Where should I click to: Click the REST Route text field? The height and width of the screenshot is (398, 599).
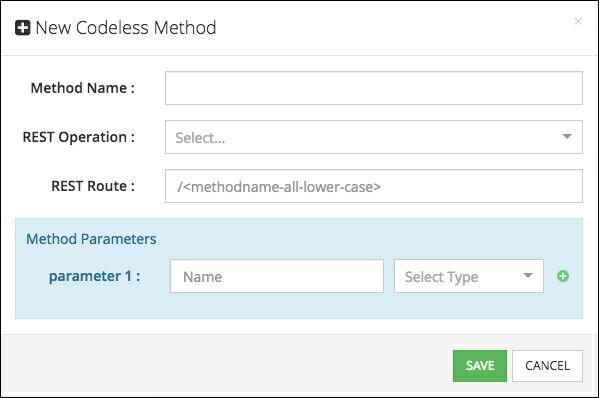pos(374,186)
